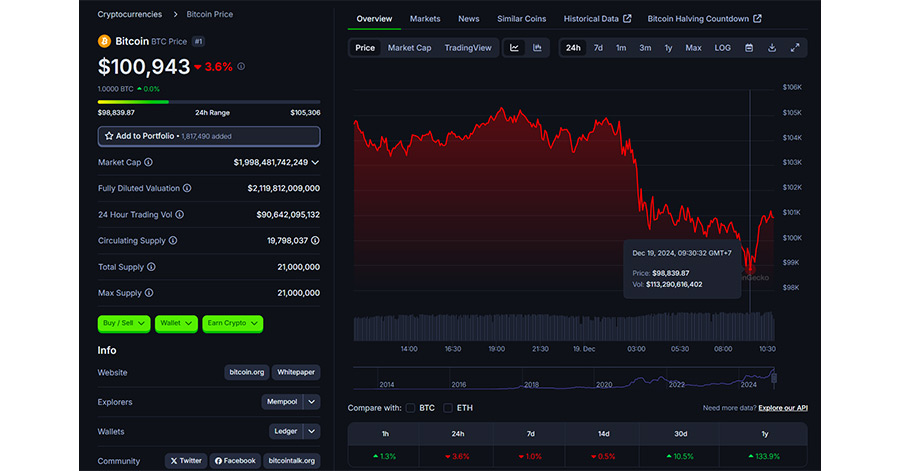Open Circulating Supply info icon
This screenshot has height=471, width=900.
(x=173, y=240)
